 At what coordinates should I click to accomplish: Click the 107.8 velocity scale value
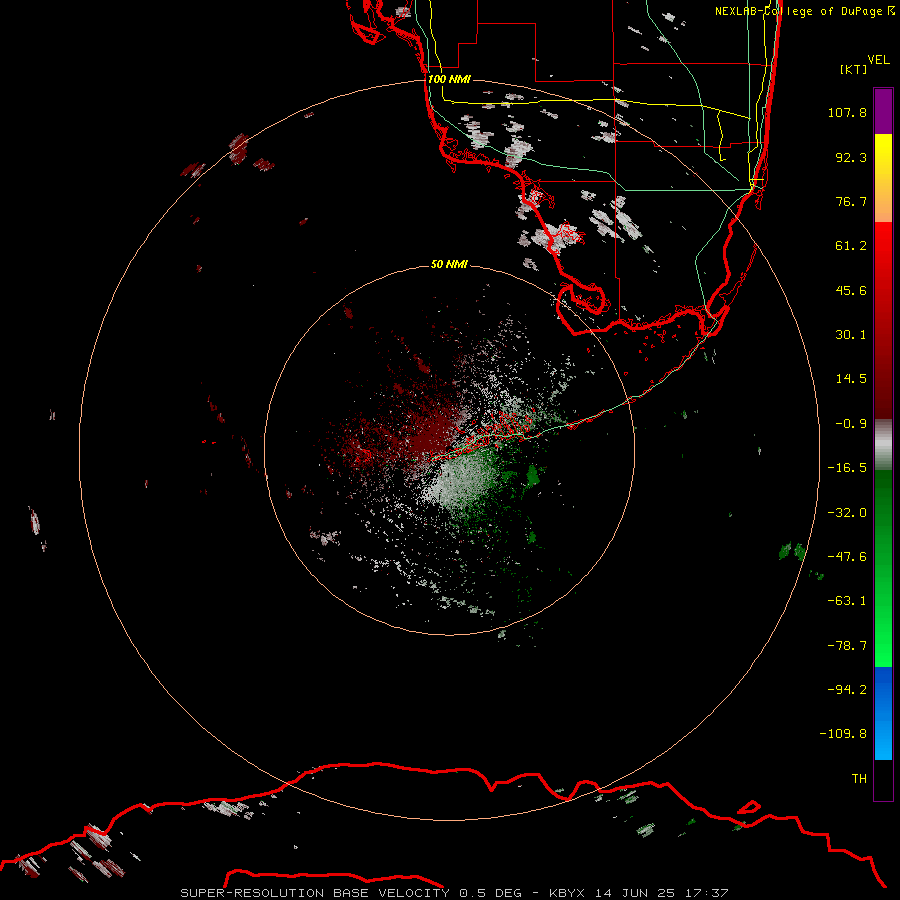point(847,112)
